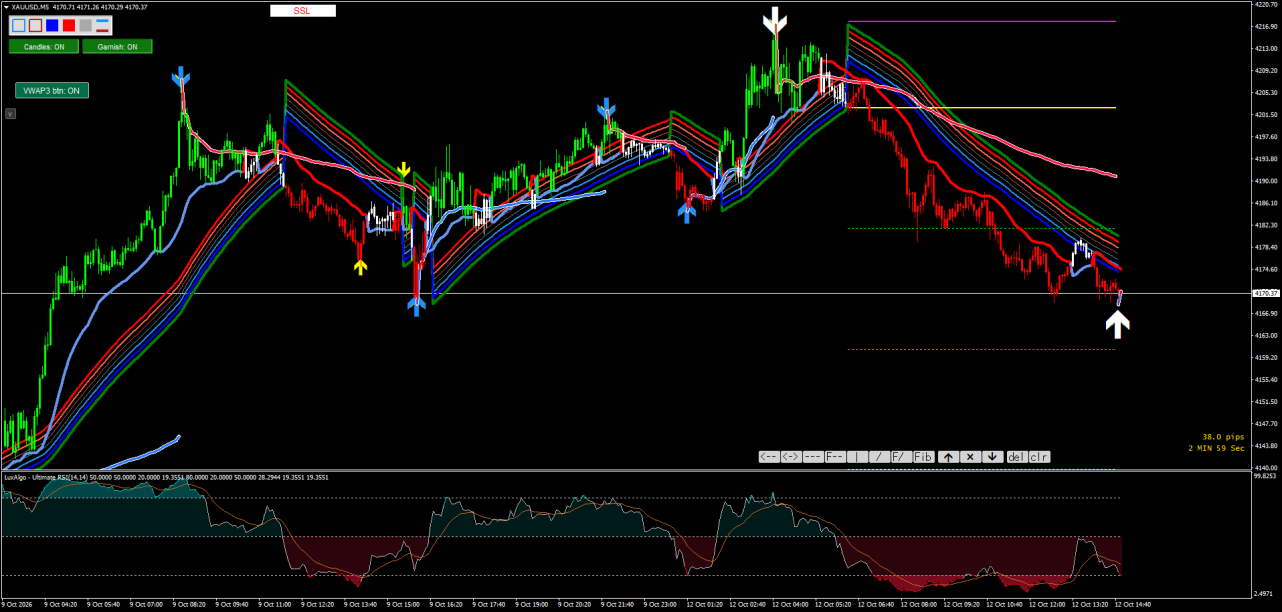Click the "clr" clear drawings button
1282x612 pixels.
1040,457
